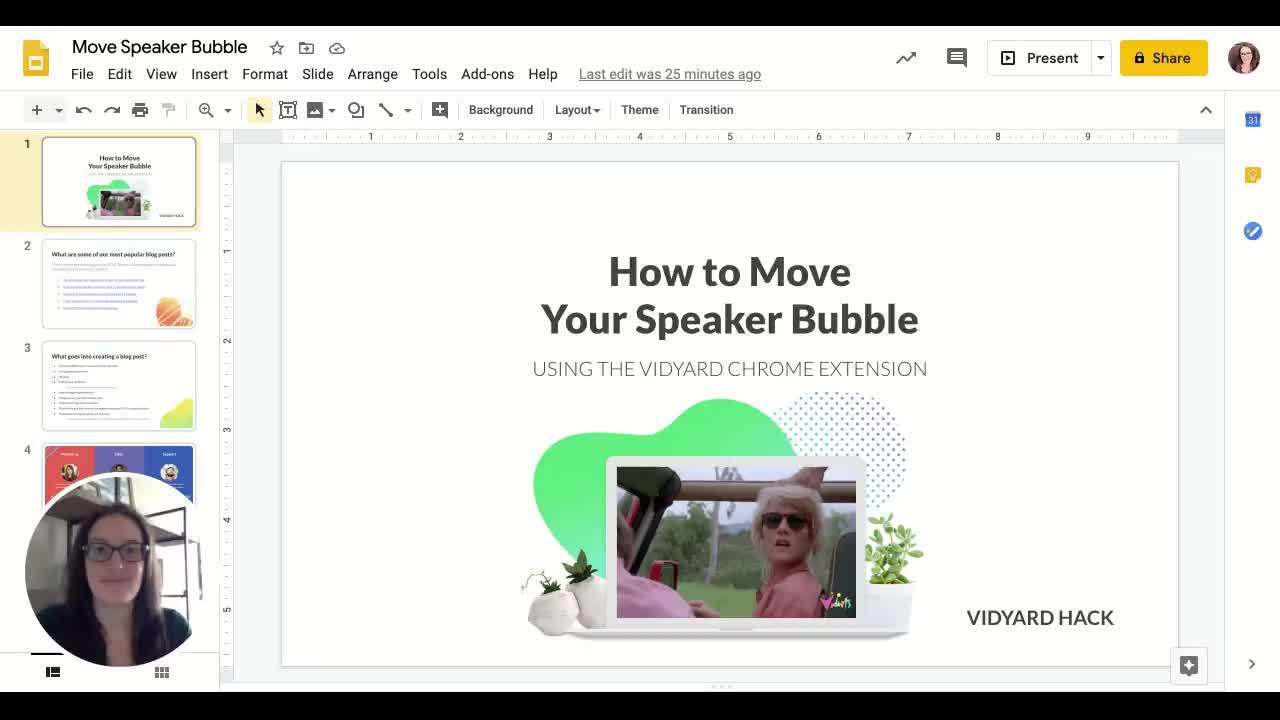This screenshot has height=720, width=1280.
Task: Switch to grid view
Action: click(x=162, y=672)
